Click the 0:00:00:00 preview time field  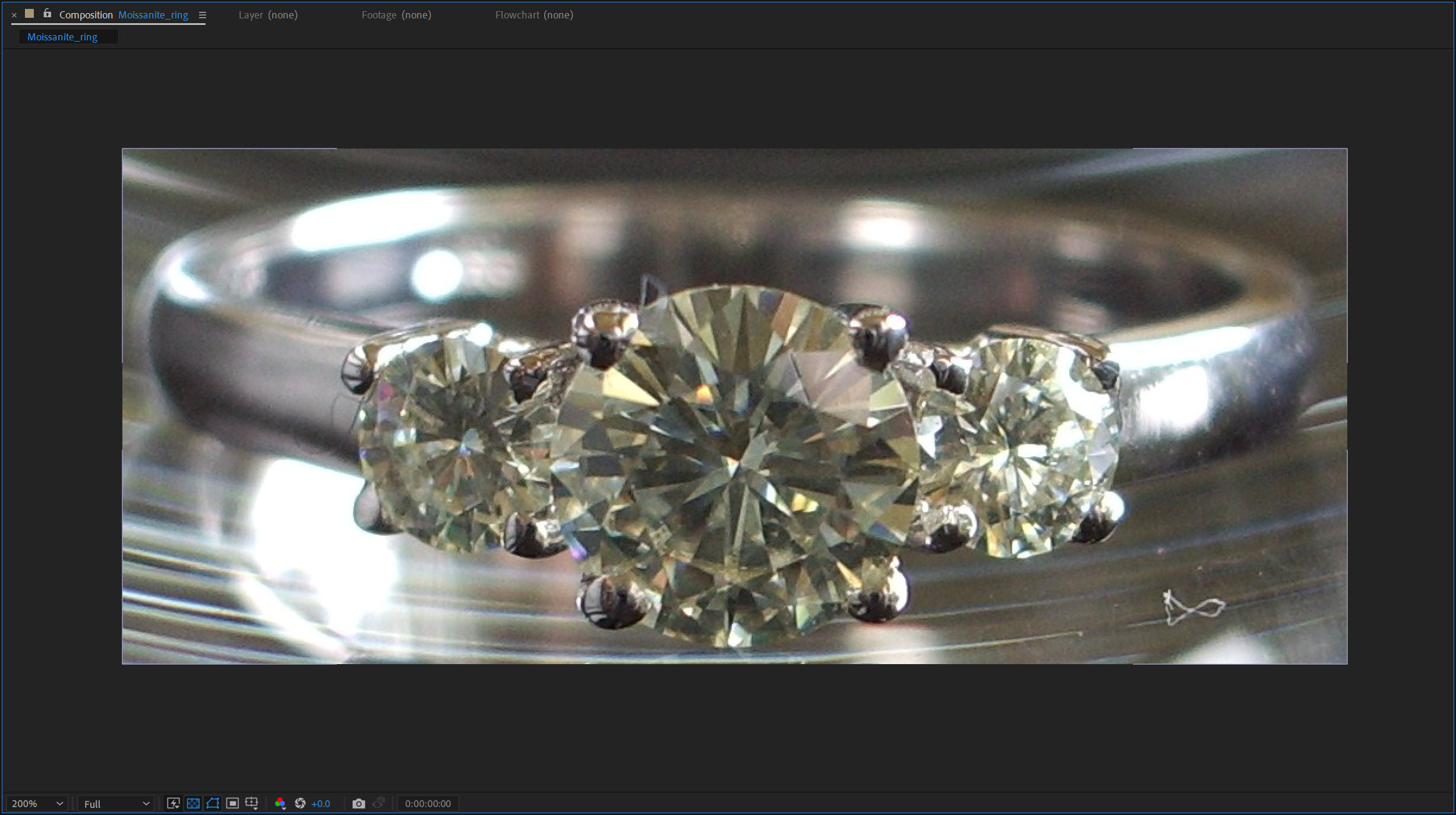pos(428,803)
